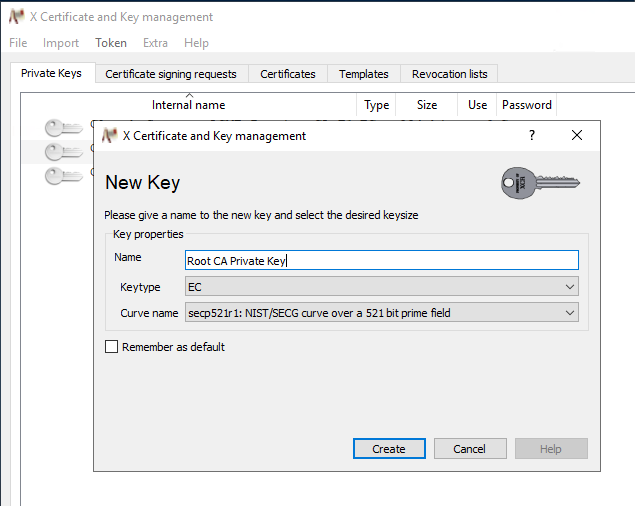This screenshot has height=506, width=635.
Task: Enable the Remember as default checkbox
Action: click(111, 347)
